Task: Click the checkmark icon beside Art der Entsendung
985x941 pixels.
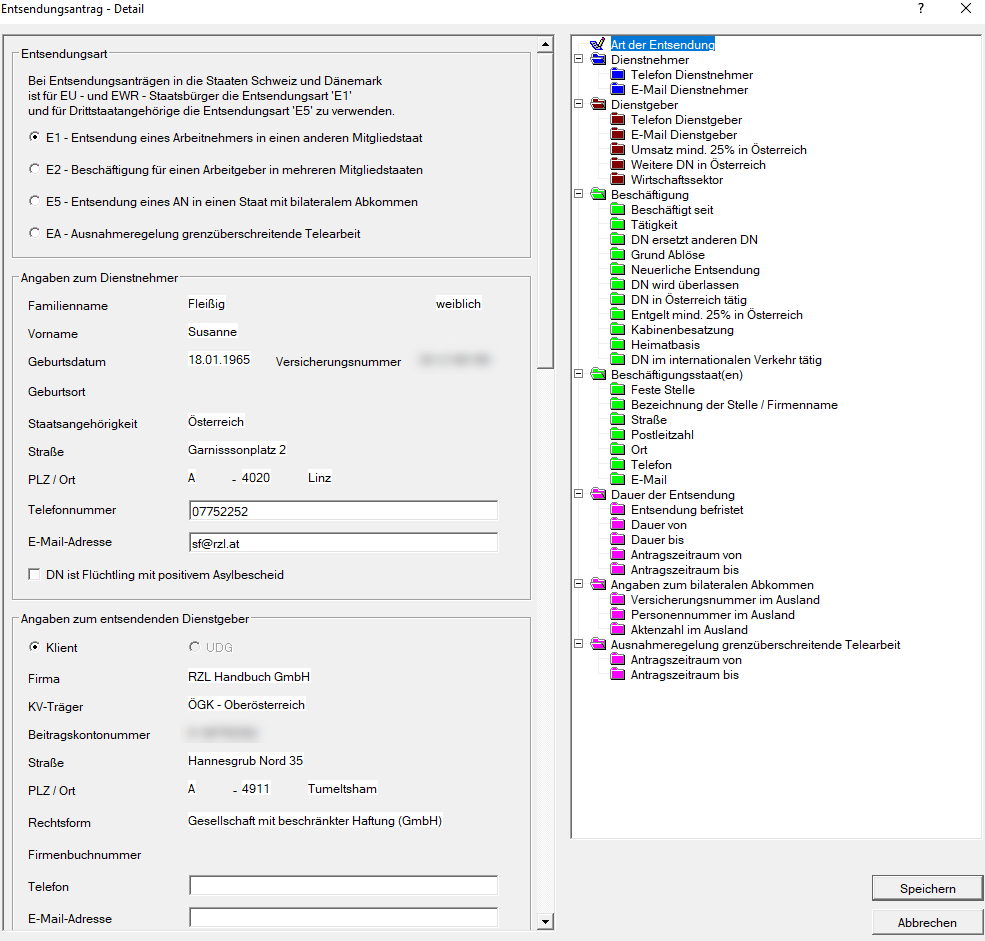Action: (x=598, y=45)
